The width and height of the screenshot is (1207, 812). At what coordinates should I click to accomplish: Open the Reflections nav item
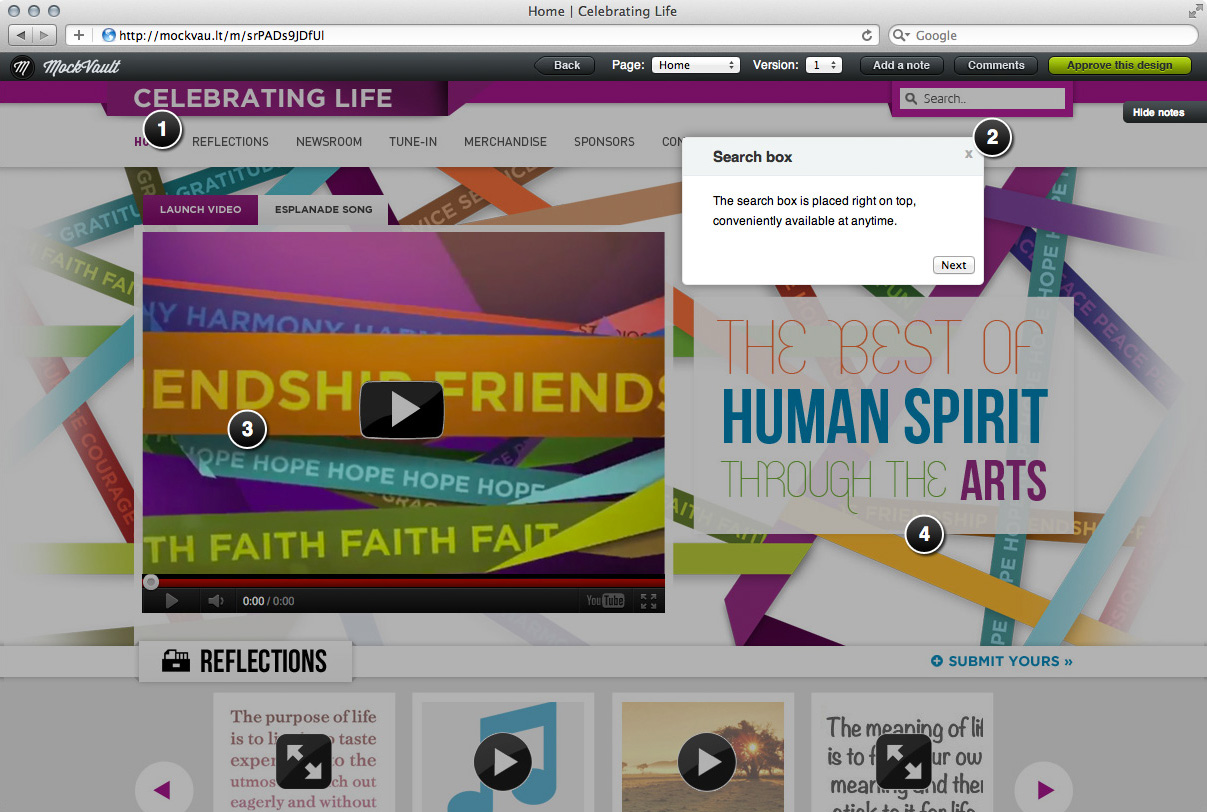[x=230, y=142]
